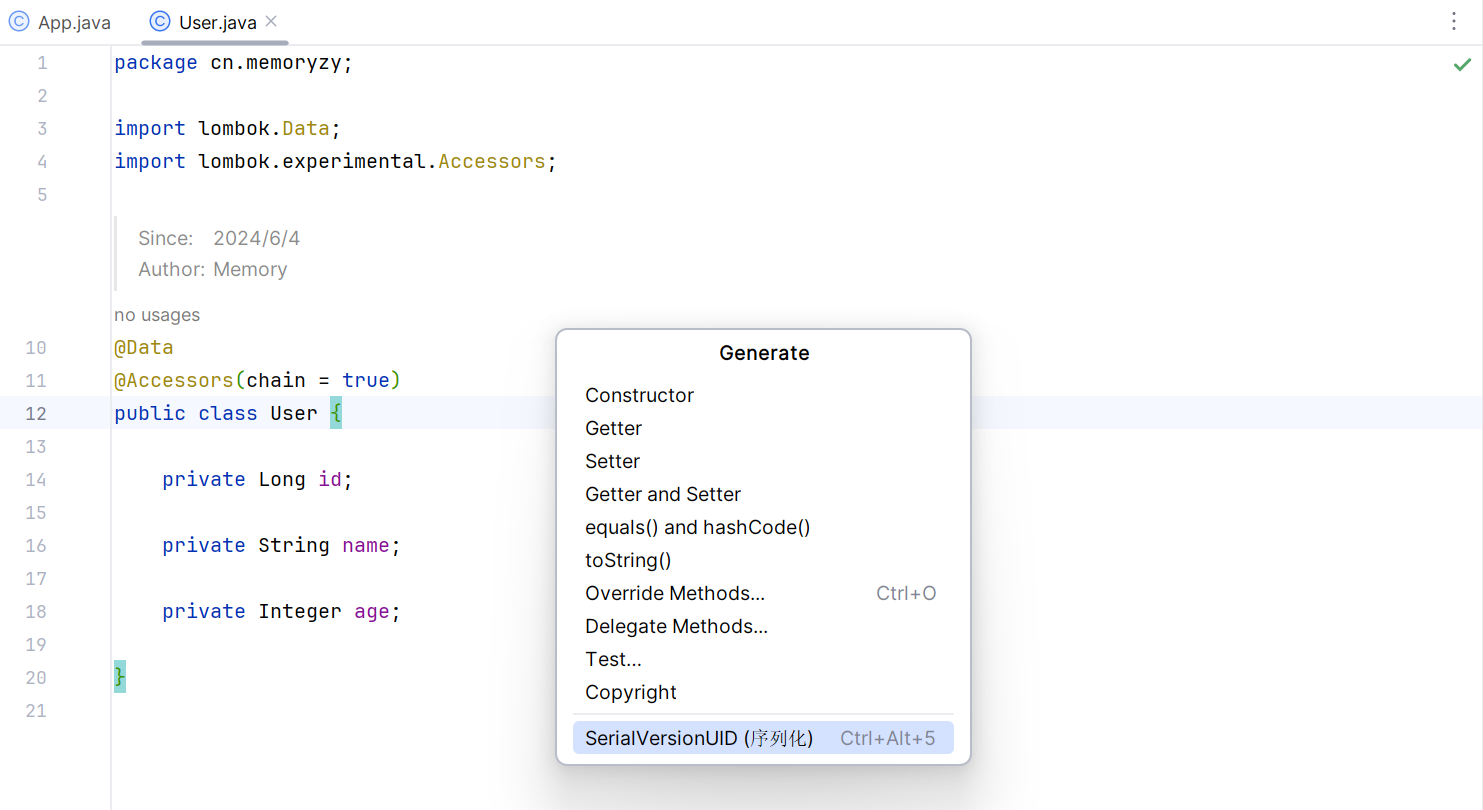Switch to the App.java tab
The width and height of the screenshot is (1483, 810).
point(73,22)
